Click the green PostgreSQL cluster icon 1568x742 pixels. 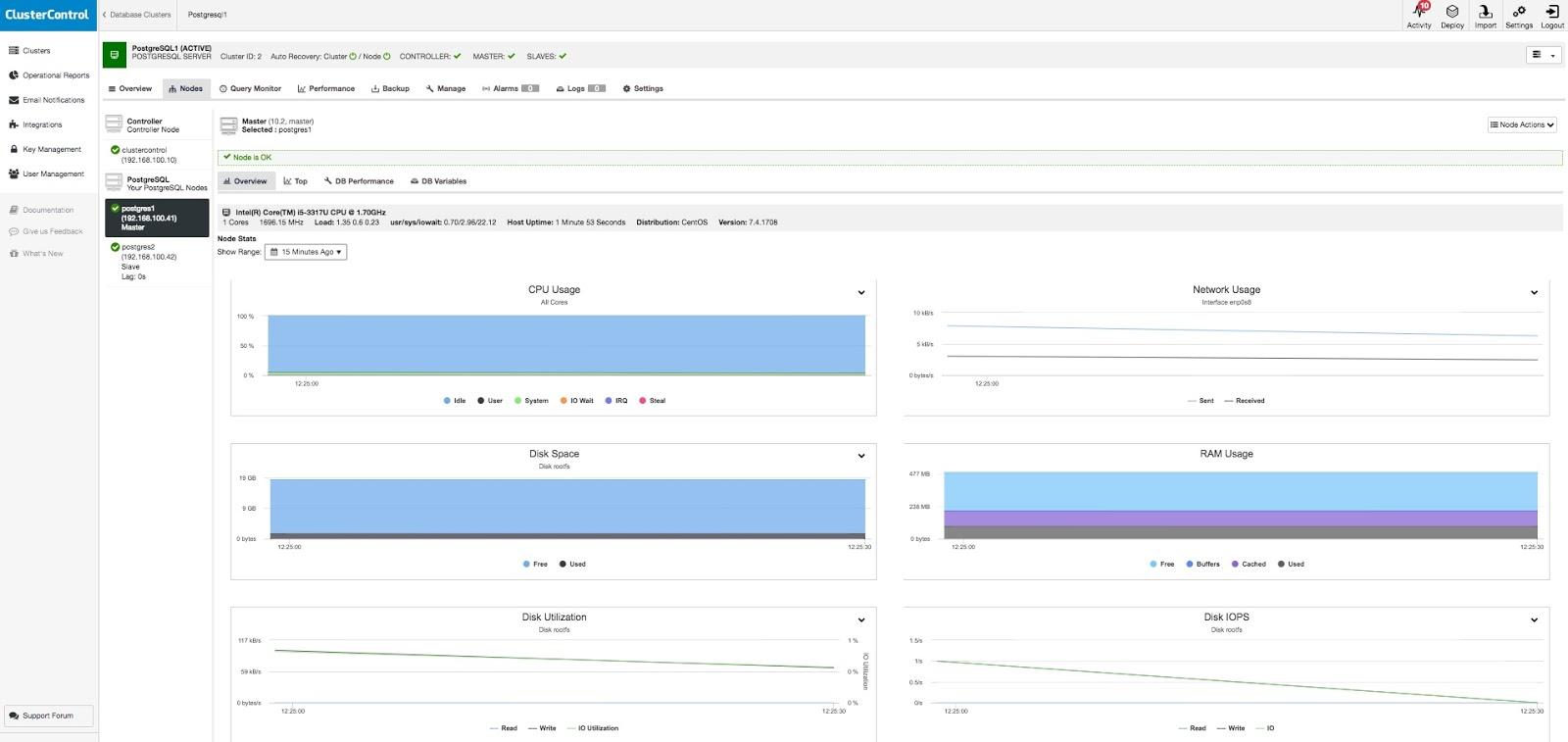point(114,55)
